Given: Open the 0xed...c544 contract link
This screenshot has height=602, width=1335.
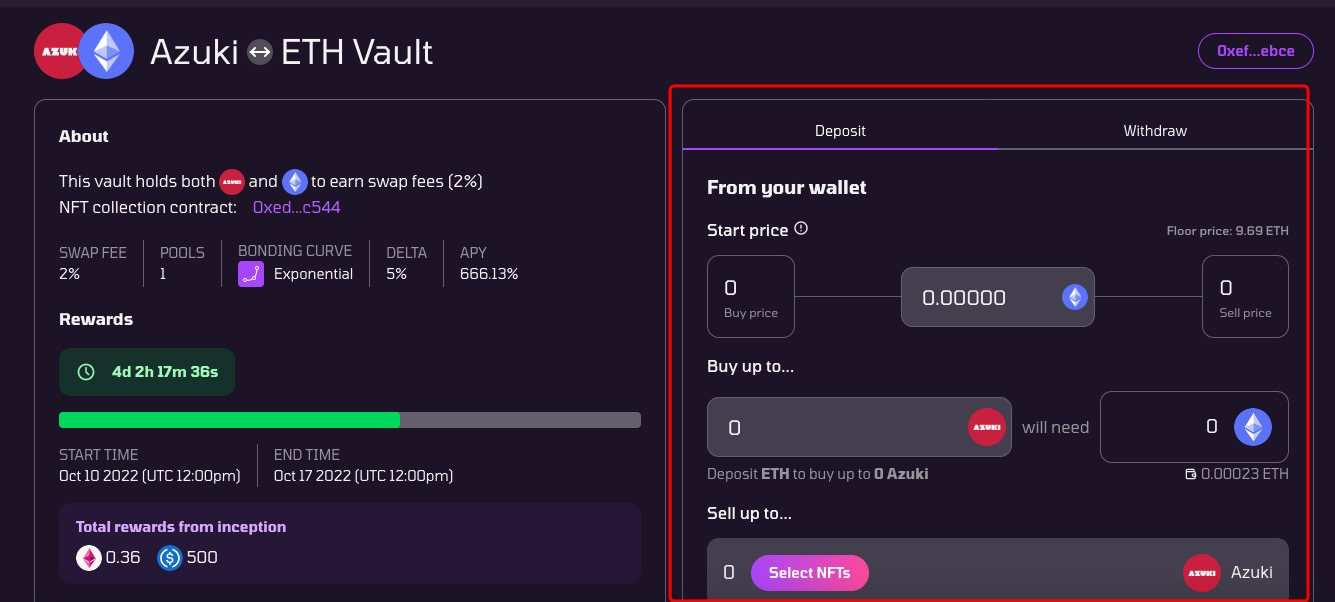Looking at the screenshot, I should pos(297,207).
